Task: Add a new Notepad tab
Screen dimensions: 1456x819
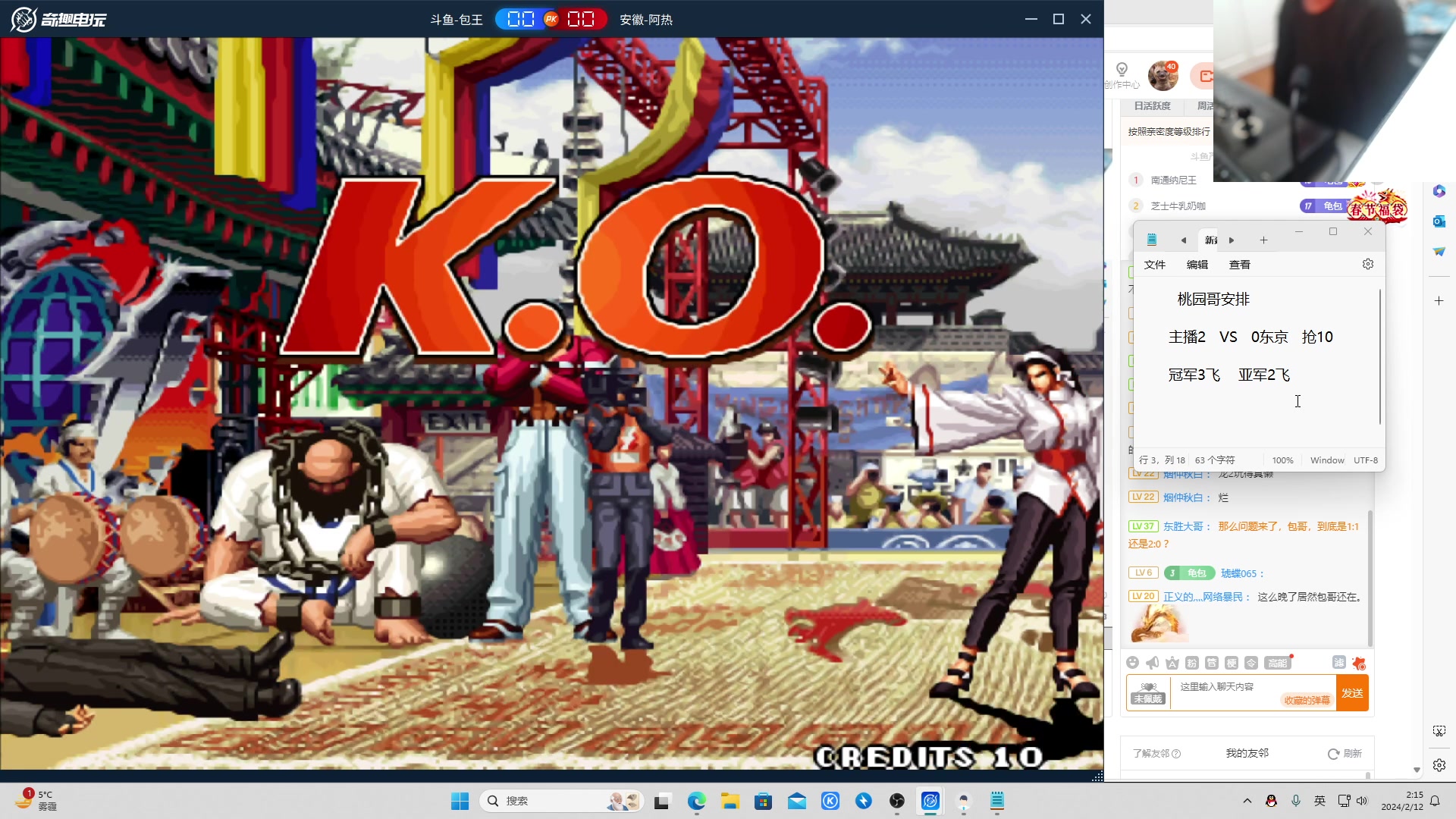Action: (x=1263, y=240)
